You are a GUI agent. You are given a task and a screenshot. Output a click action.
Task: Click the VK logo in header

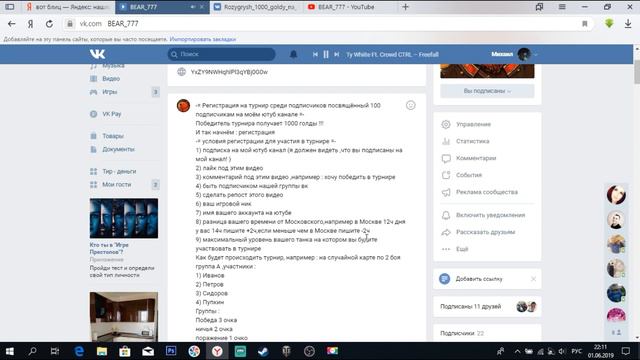pos(97,54)
